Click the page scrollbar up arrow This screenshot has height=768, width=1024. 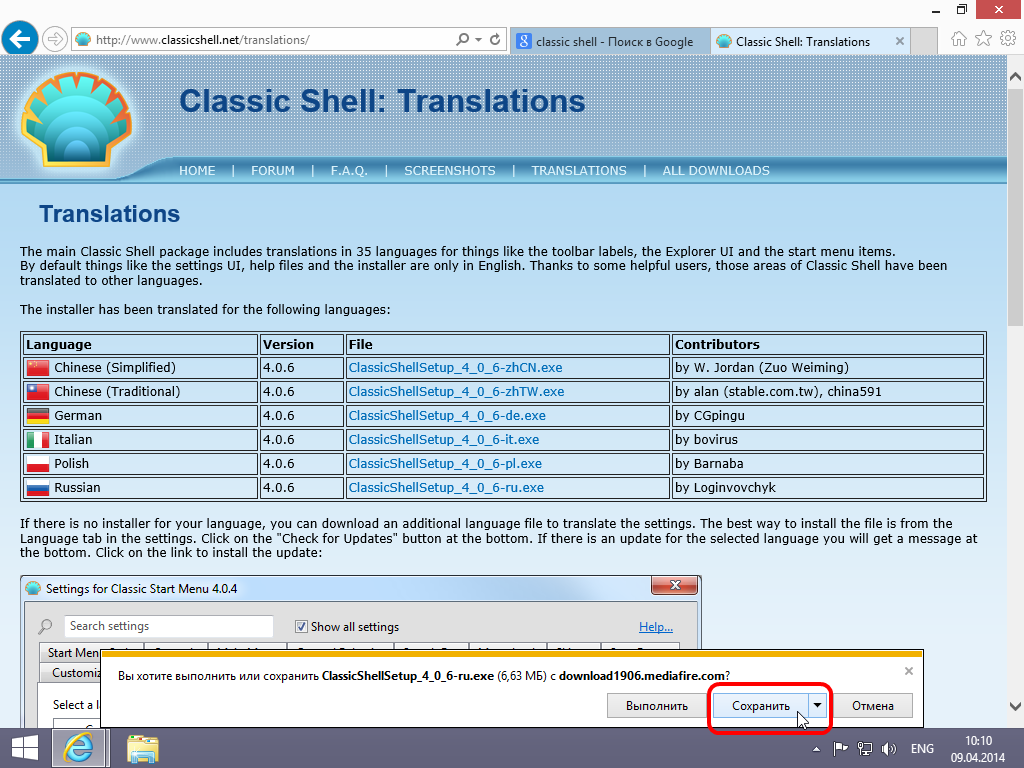[x=1015, y=76]
